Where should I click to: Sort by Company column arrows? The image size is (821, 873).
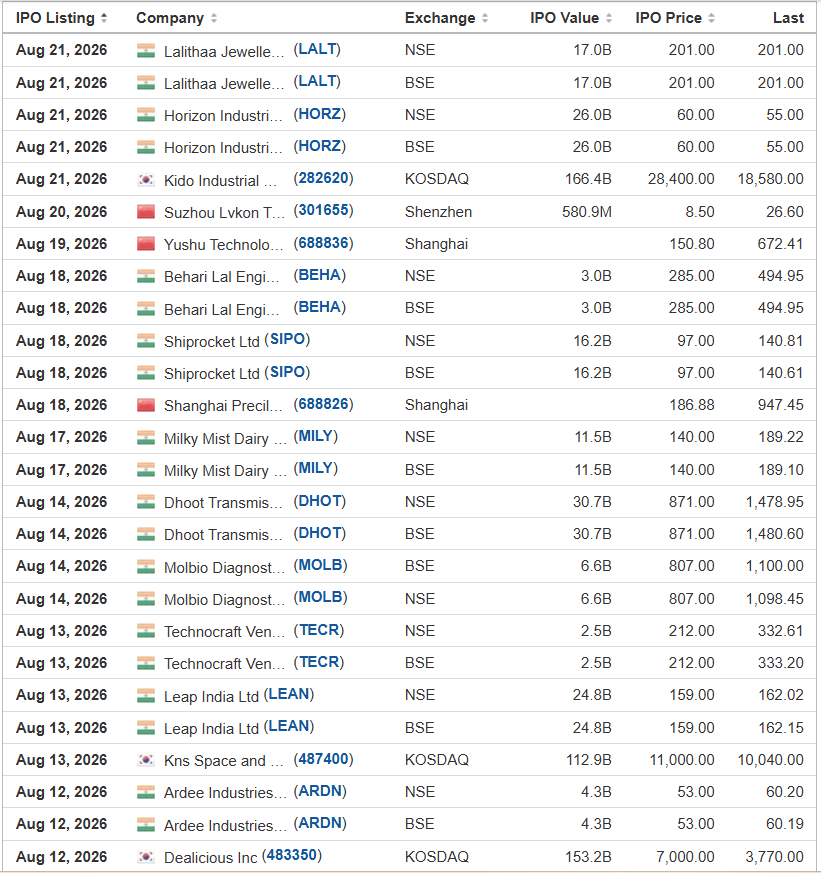(x=214, y=18)
